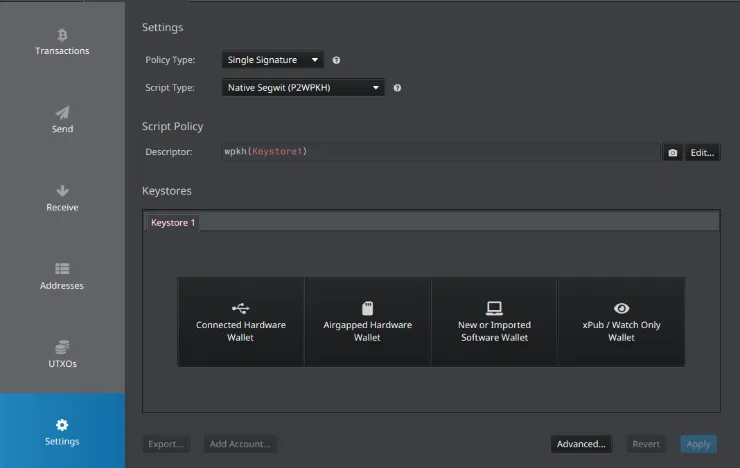740x468 pixels.
Task: Click the Revert button
Action: (x=646, y=444)
